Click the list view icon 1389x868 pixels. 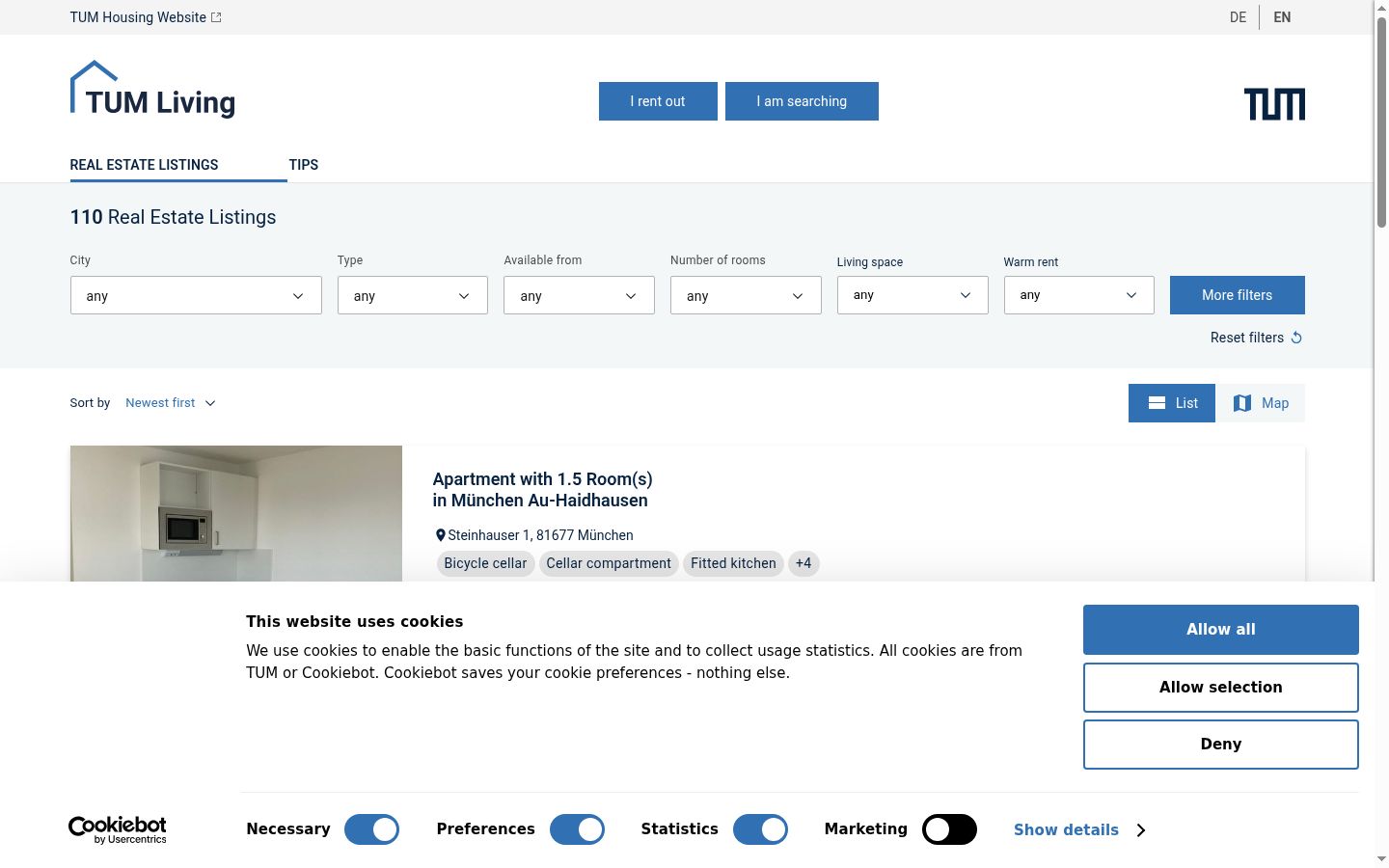tap(1157, 403)
